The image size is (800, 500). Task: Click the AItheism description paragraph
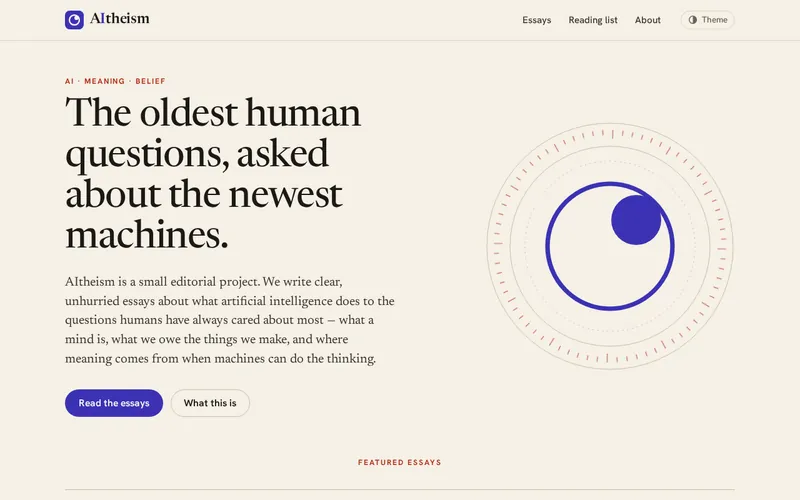pyautogui.click(x=230, y=320)
